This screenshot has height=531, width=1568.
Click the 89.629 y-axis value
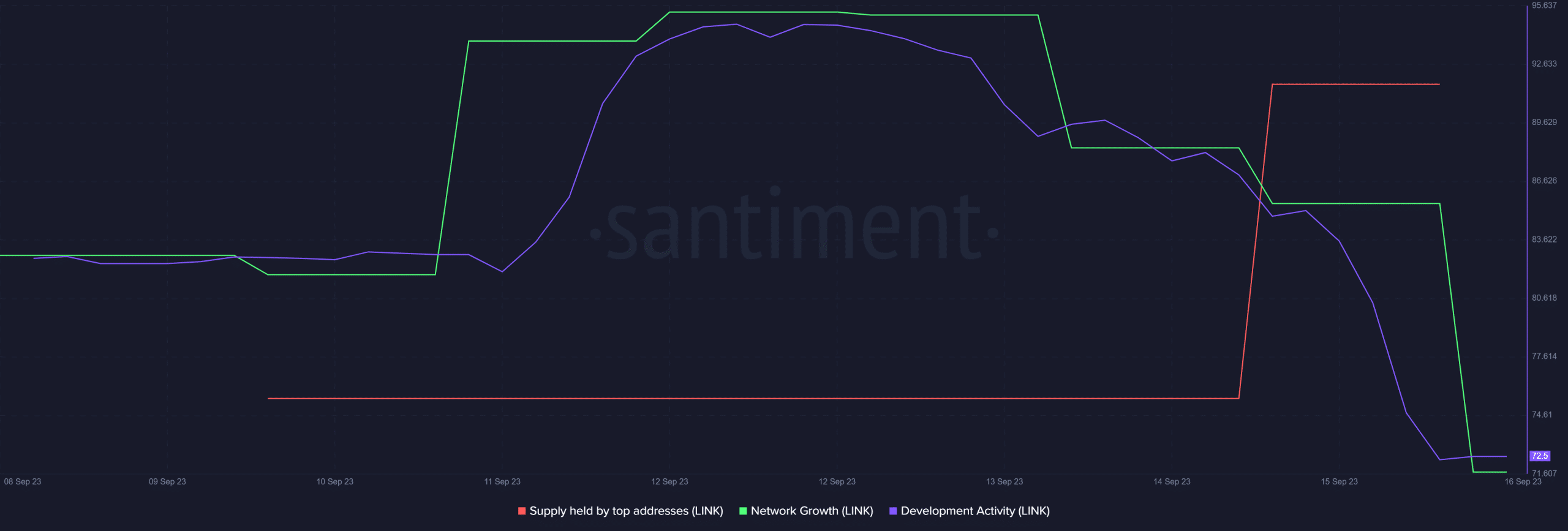pos(1544,122)
